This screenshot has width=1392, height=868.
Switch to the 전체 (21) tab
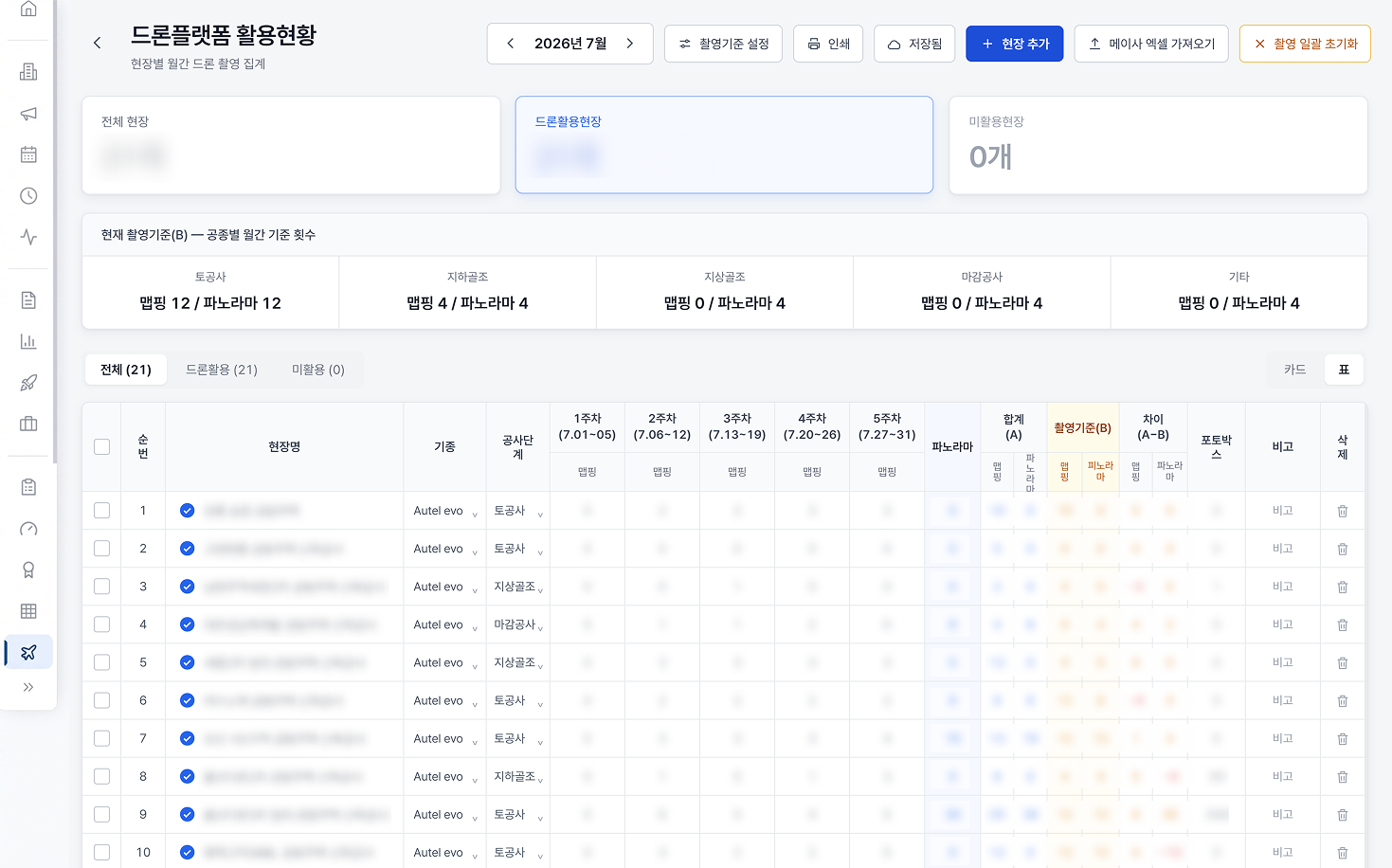pyautogui.click(x=126, y=370)
